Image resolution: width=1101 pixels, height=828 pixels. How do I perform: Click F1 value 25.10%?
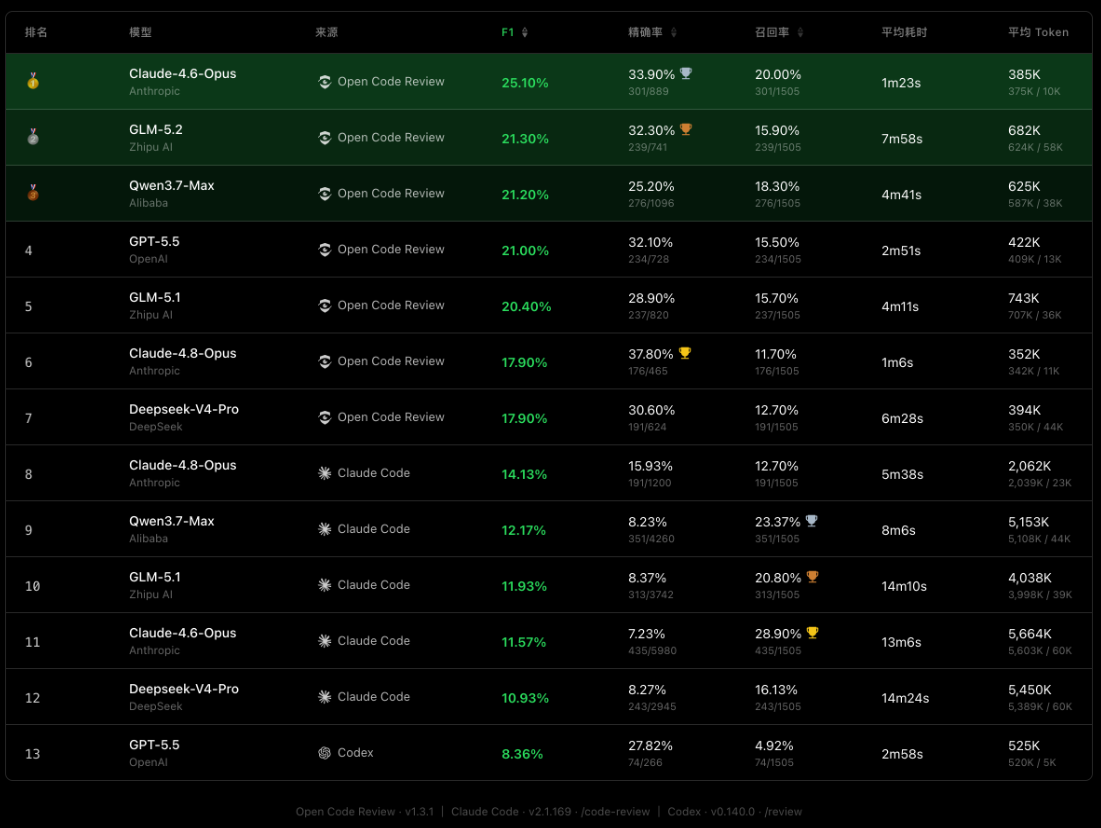tap(525, 83)
